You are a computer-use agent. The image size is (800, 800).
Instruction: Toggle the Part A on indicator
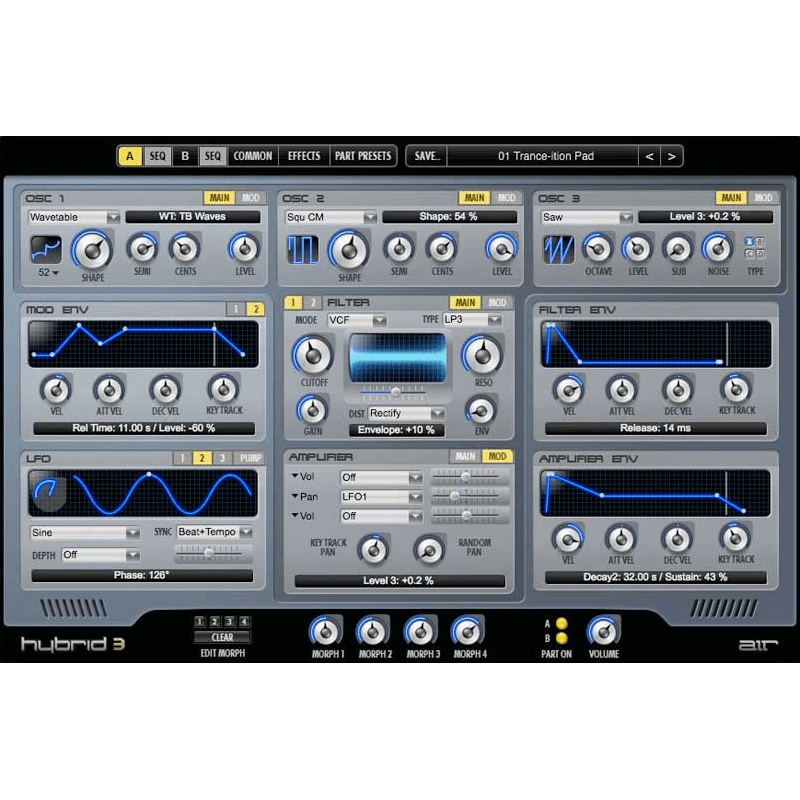coord(561,623)
